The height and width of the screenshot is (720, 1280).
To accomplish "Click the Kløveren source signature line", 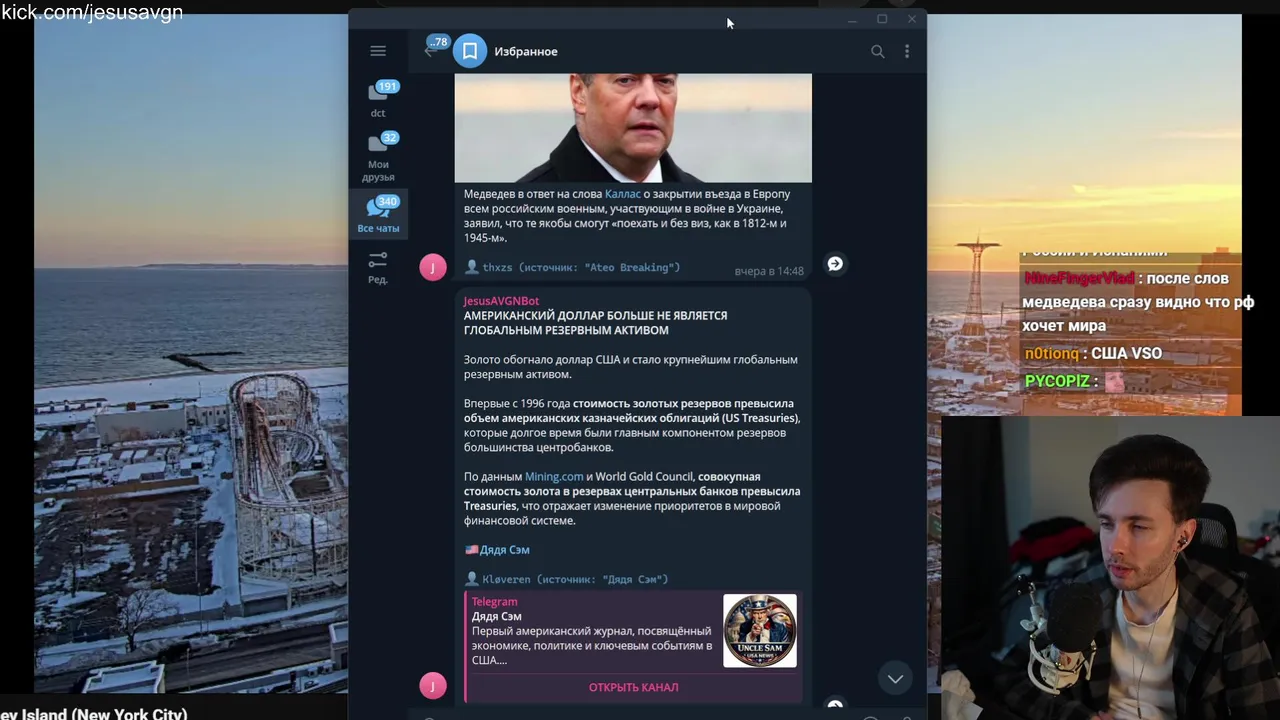I will 566,579.
